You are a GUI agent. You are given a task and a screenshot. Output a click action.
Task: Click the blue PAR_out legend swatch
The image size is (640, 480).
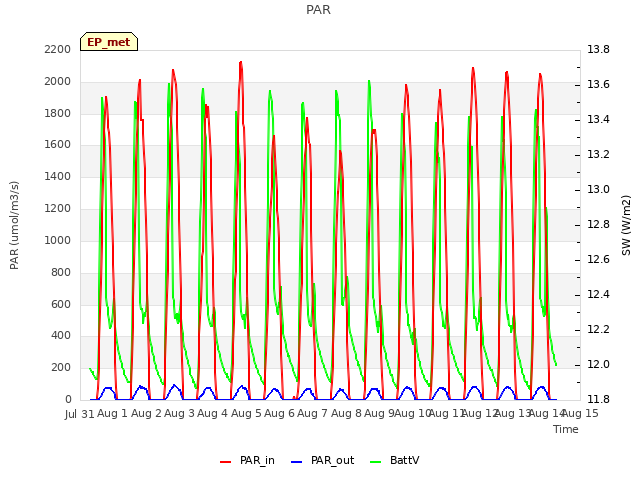tap(296, 462)
